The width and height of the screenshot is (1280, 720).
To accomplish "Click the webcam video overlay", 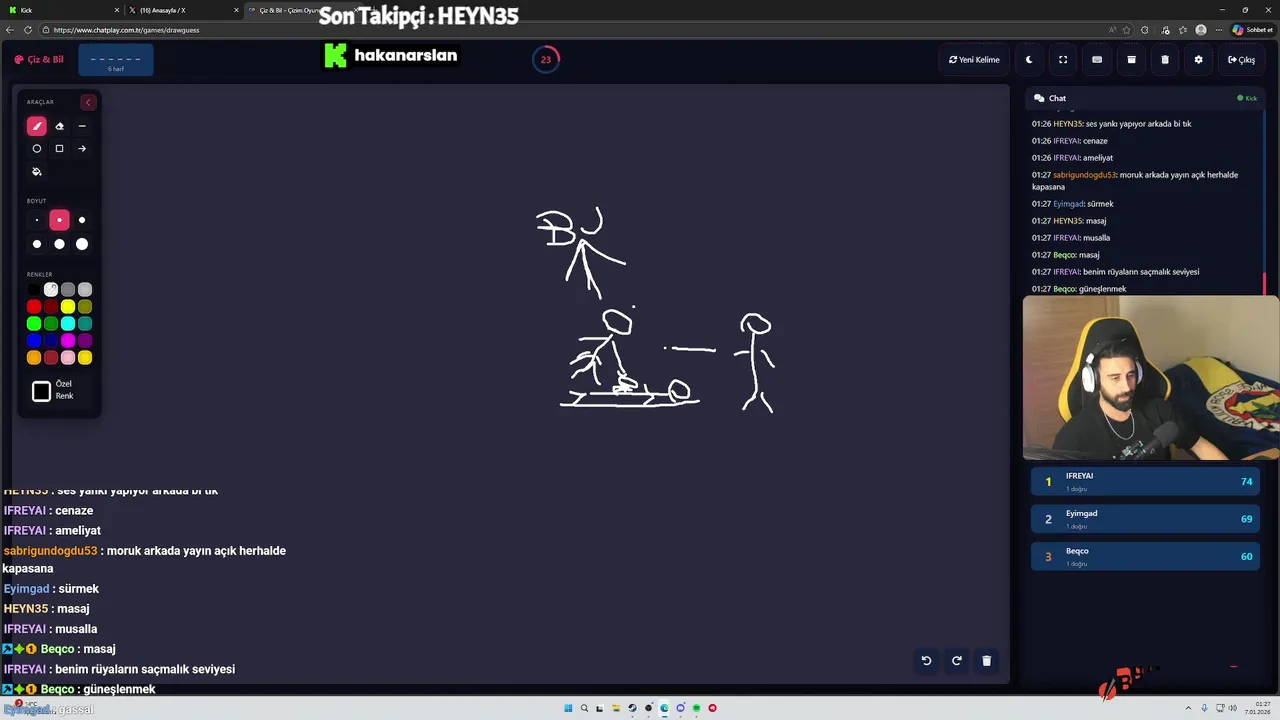I will 1151,378.
